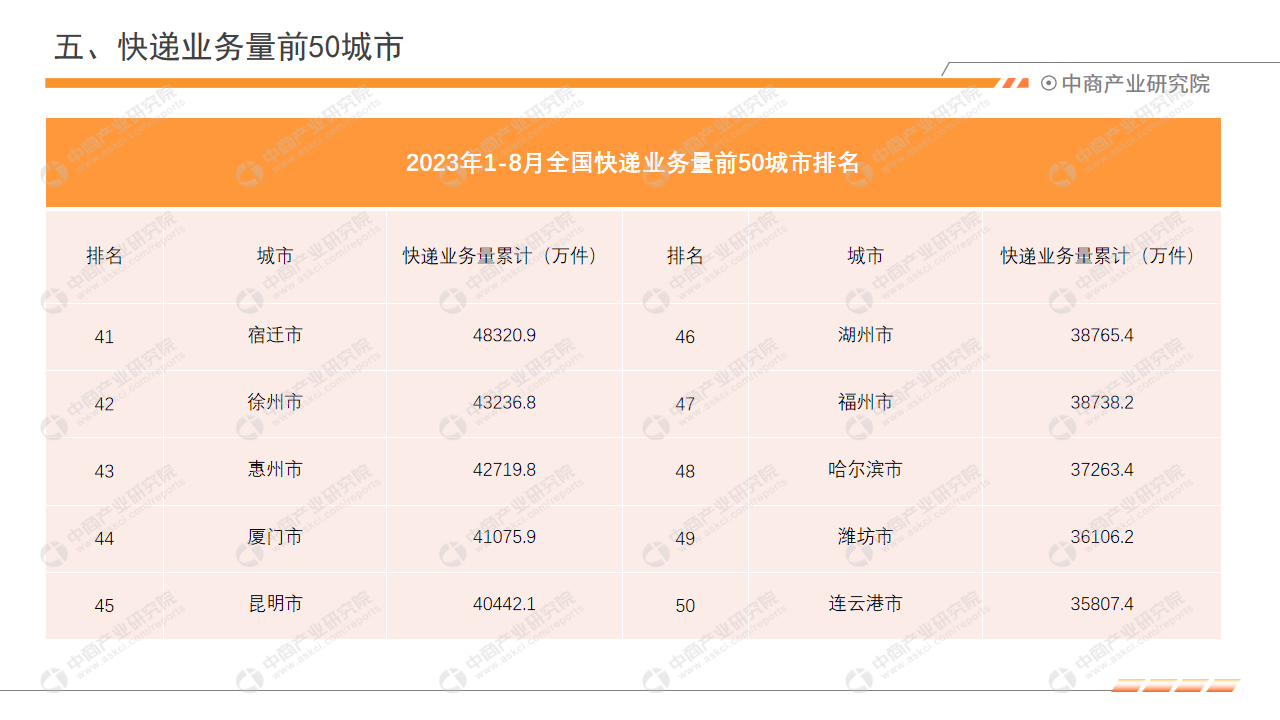The image size is (1280, 720).
Task: Select the left 排名 column header
Action: tap(104, 256)
